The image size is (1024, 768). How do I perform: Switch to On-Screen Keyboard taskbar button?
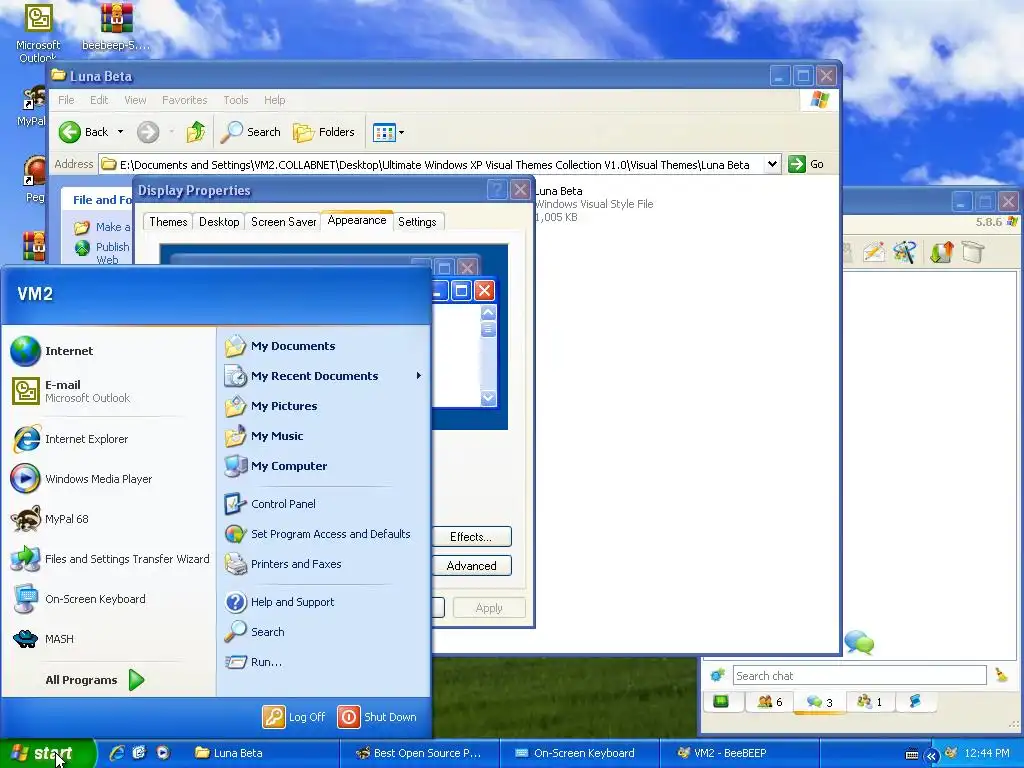pos(580,754)
